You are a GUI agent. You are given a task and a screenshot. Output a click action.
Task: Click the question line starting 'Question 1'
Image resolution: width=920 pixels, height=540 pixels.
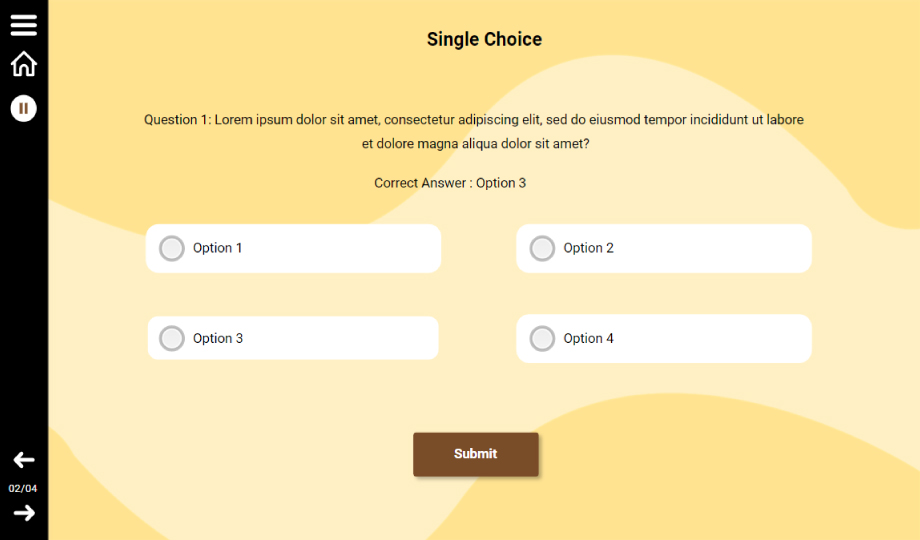click(x=473, y=120)
